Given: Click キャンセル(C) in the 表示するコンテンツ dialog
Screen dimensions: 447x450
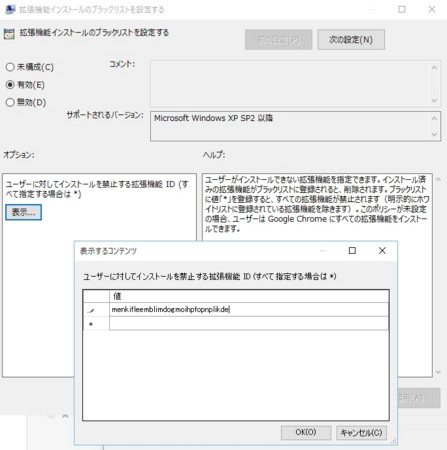Looking at the screenshot, I should (x=361, y=432).
